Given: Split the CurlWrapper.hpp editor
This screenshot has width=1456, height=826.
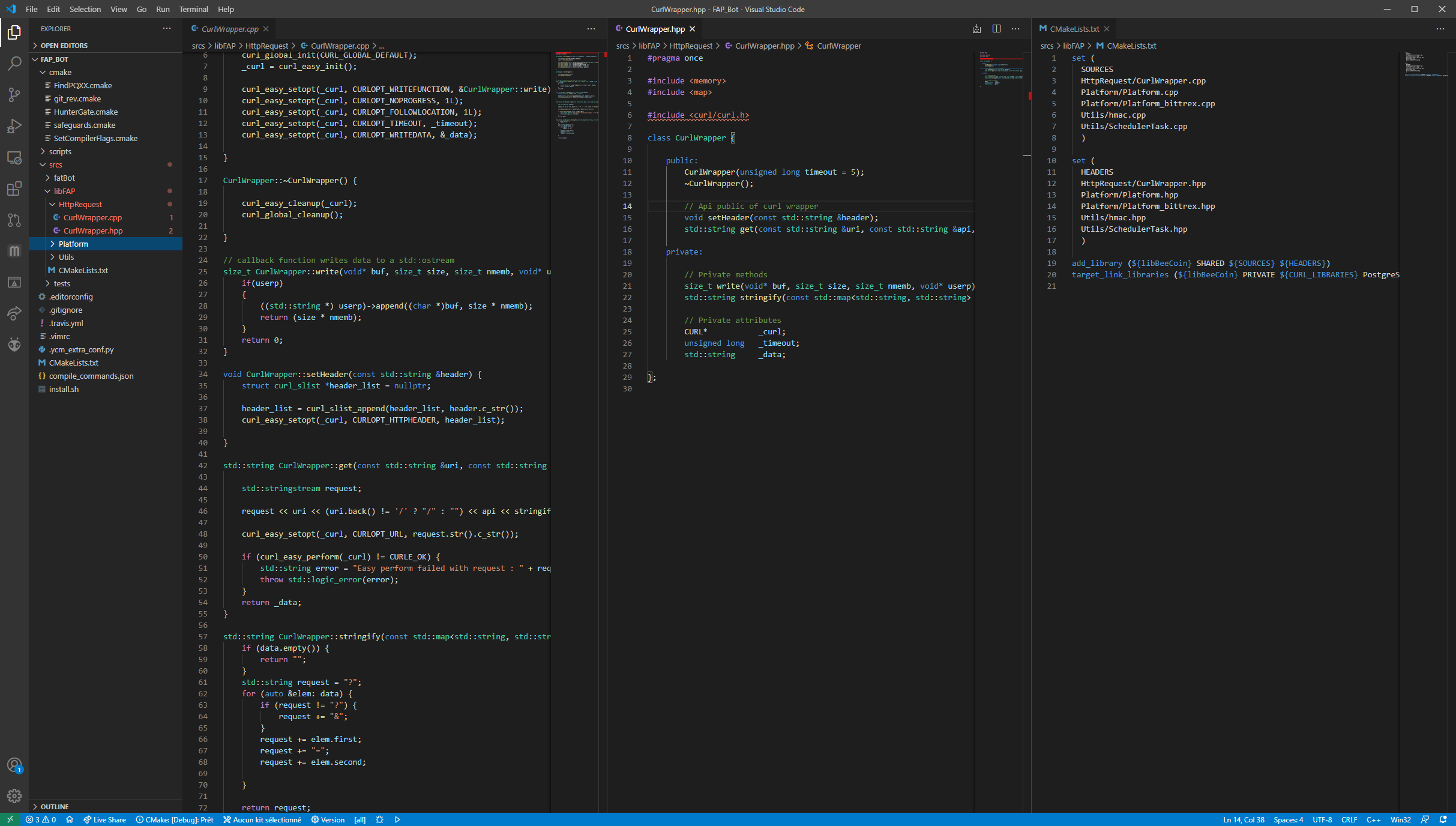Looking at the screenshot, I should click(996, 29).
